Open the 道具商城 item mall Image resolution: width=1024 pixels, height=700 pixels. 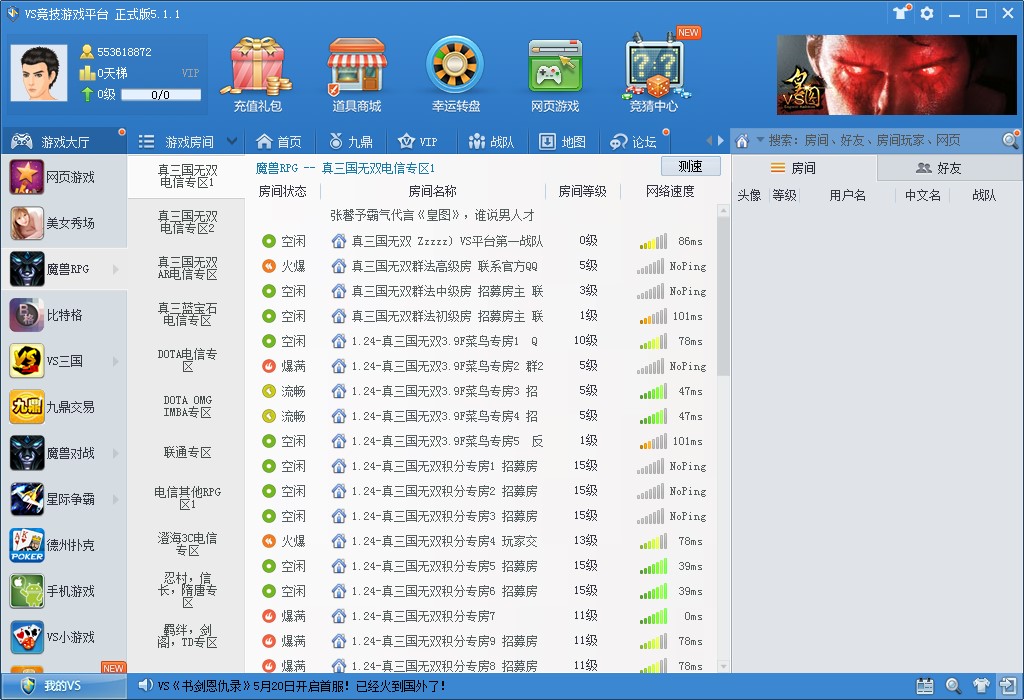(357, 70)
